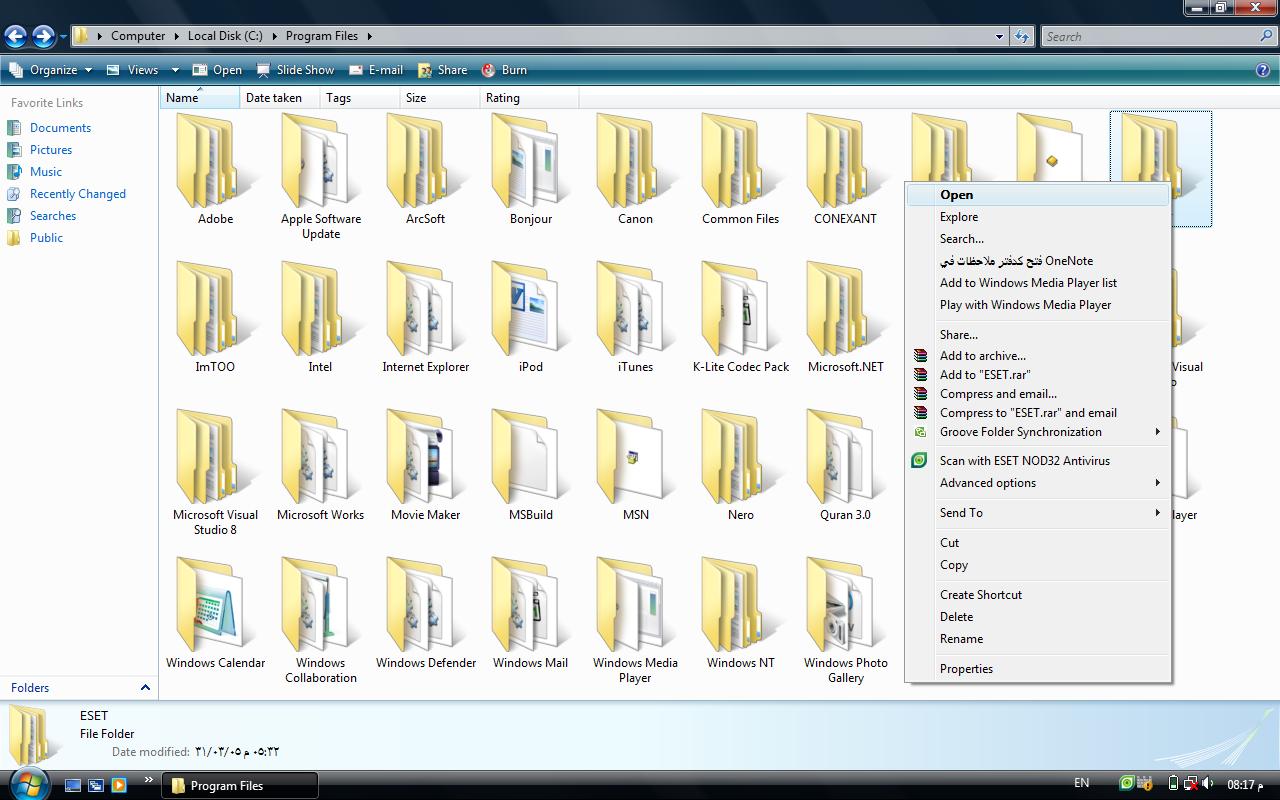This screenshot has width=1280, height=800.
Task: Open the Views dropdown arrow
Action: (175, 70)
